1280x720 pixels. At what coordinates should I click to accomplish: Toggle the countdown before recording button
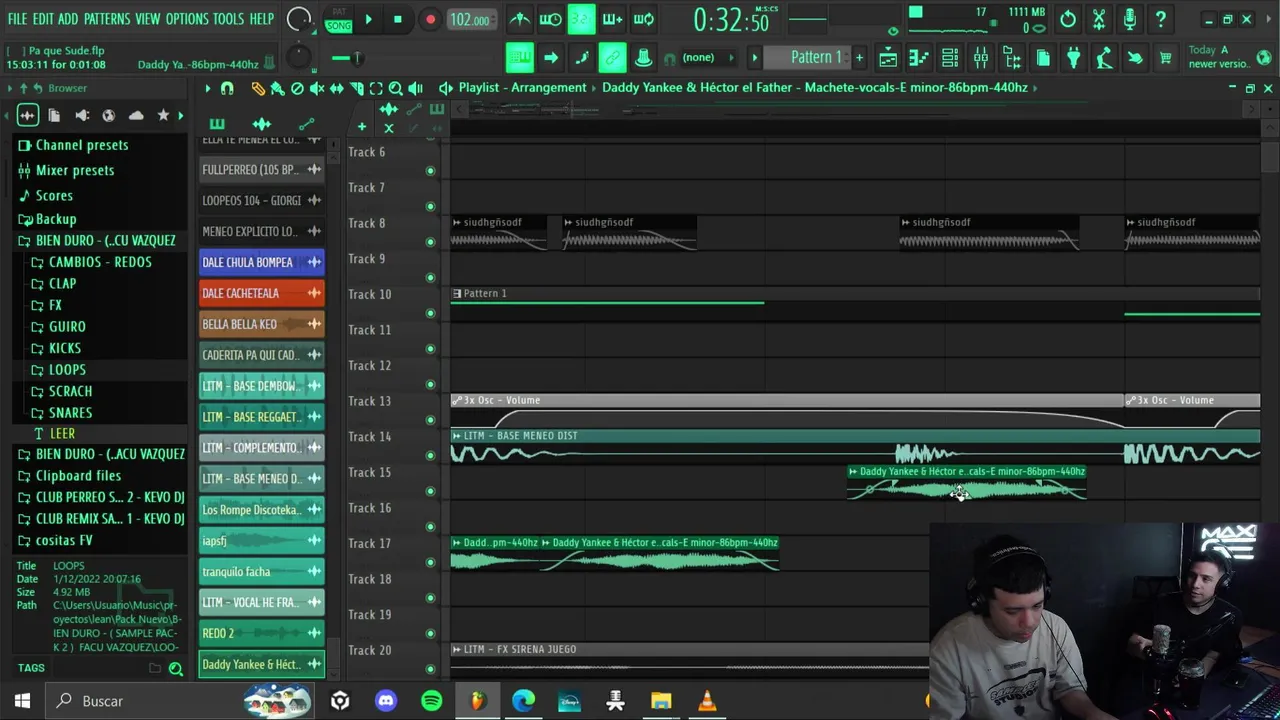581,19
